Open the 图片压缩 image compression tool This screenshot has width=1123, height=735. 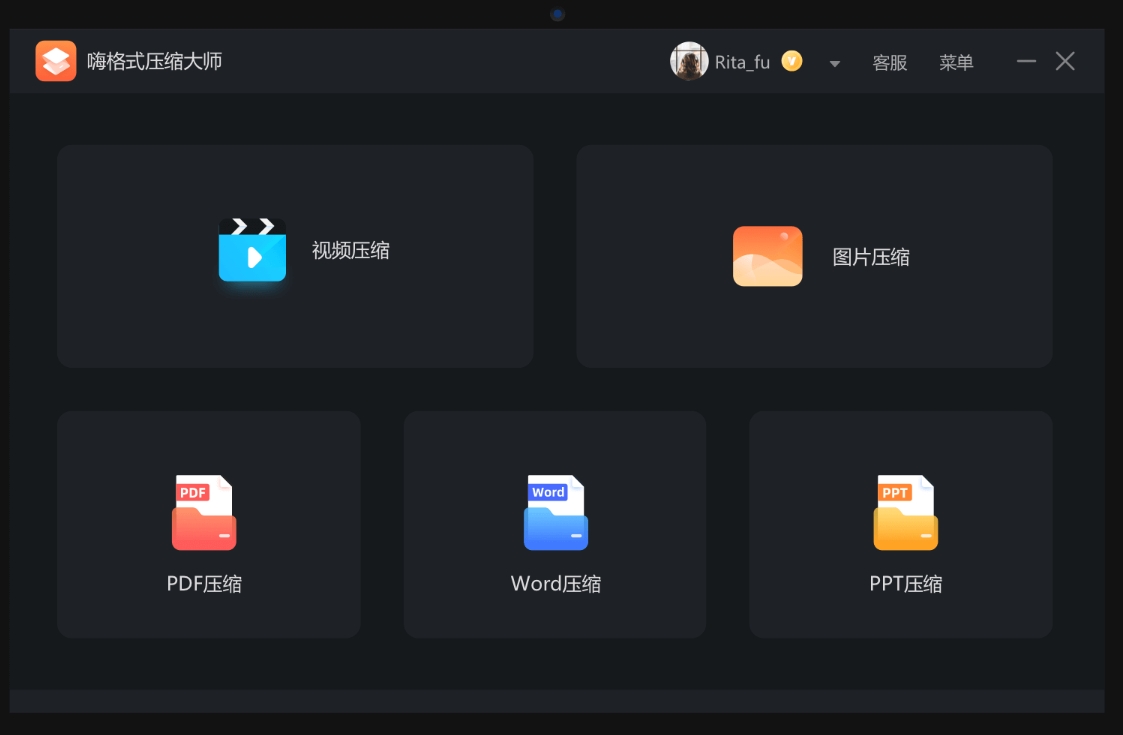pos(812,255)
